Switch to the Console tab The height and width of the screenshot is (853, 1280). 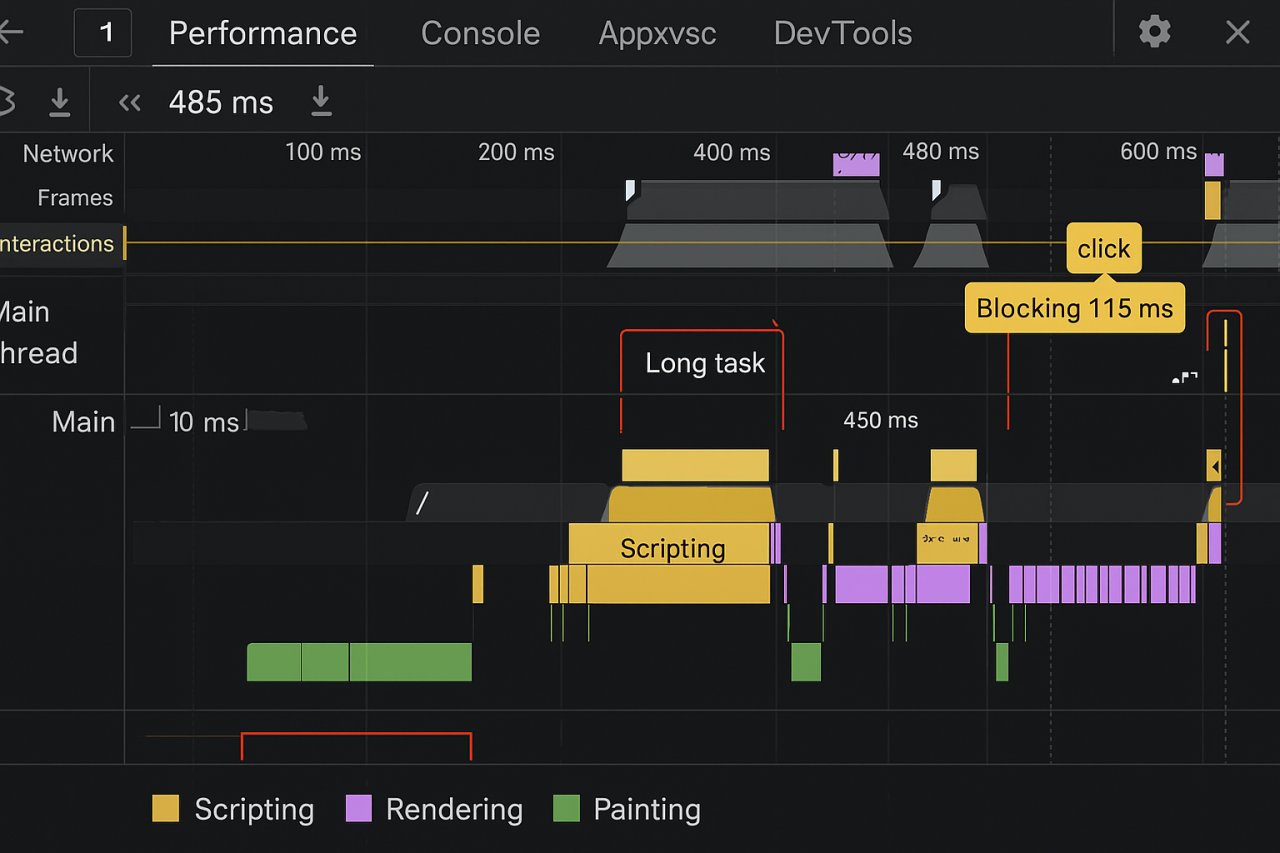coord(480,33)
